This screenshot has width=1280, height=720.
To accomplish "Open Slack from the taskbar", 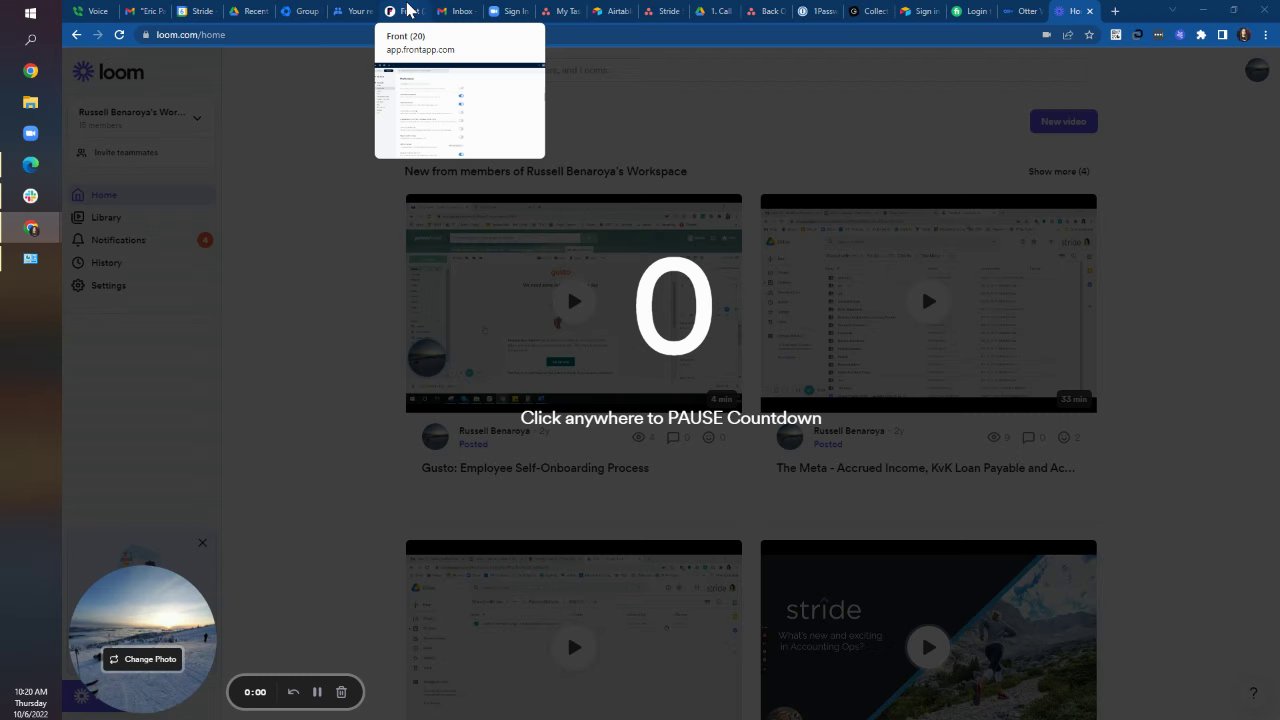I will 30,196.
